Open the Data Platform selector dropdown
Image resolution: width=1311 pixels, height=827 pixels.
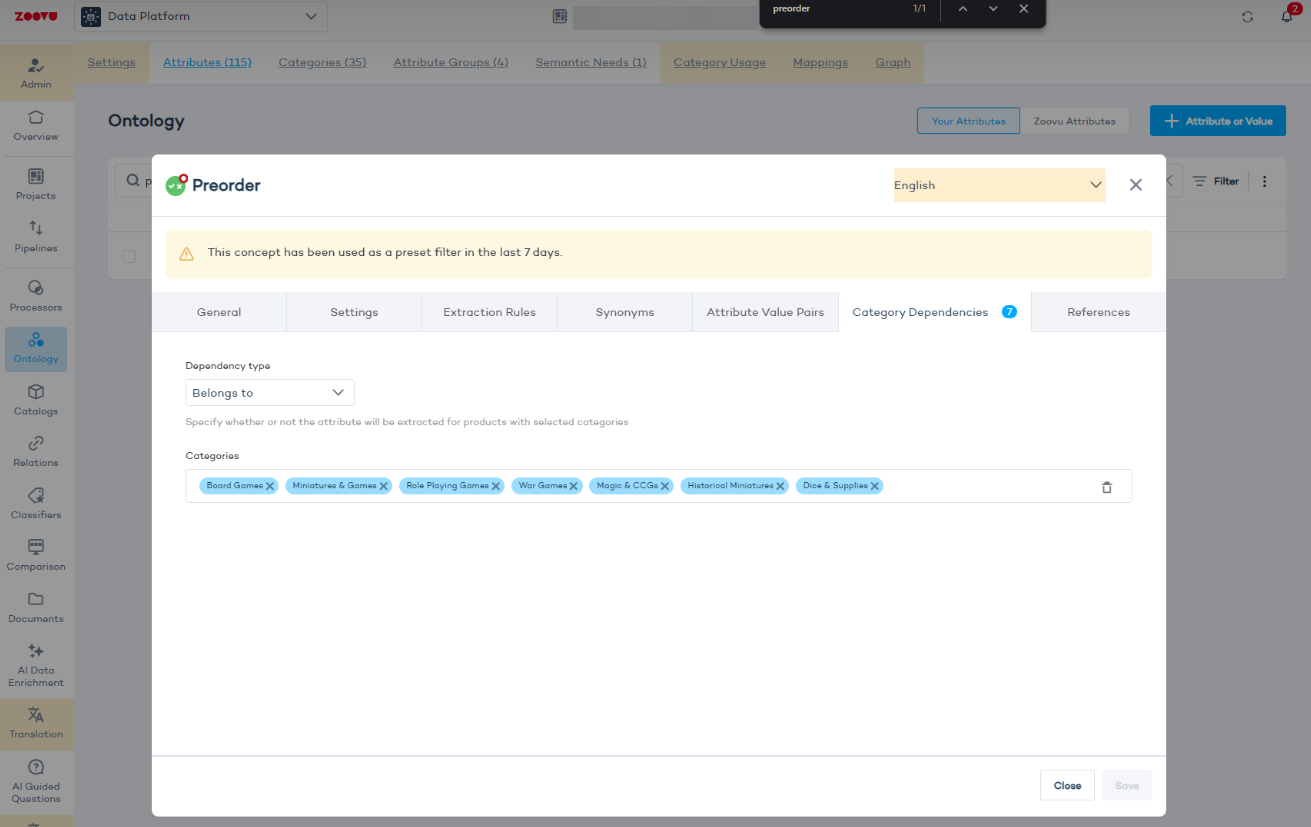(x=201, y=16)
